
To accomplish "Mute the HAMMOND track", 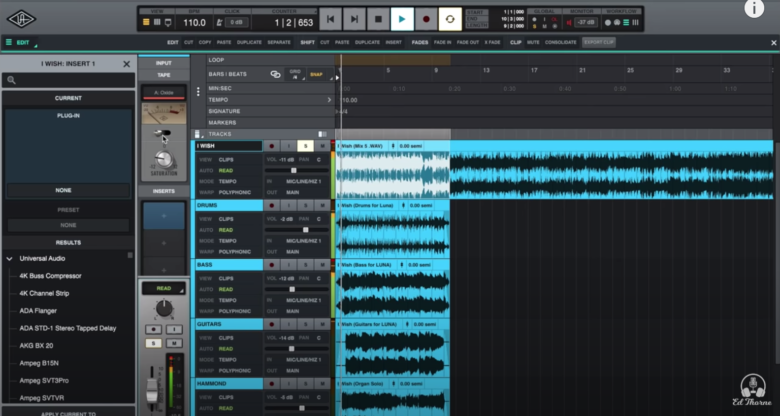I will 322,384.
